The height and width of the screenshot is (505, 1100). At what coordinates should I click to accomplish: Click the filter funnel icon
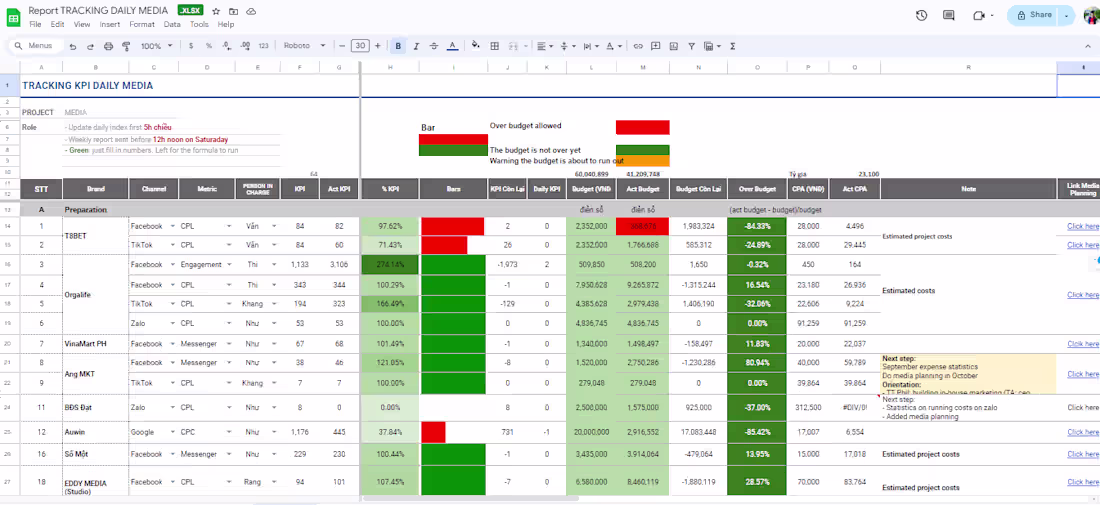[690, 46]
